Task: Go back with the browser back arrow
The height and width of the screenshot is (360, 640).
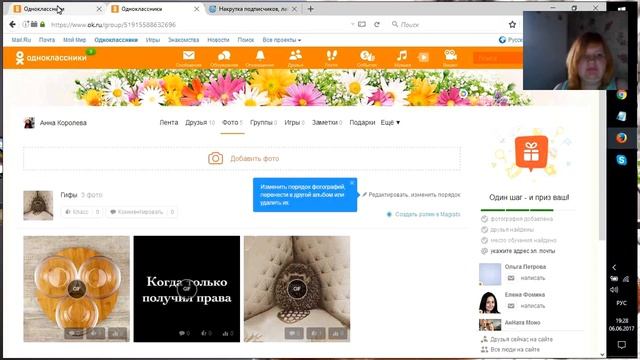Action: coord(13,24)
